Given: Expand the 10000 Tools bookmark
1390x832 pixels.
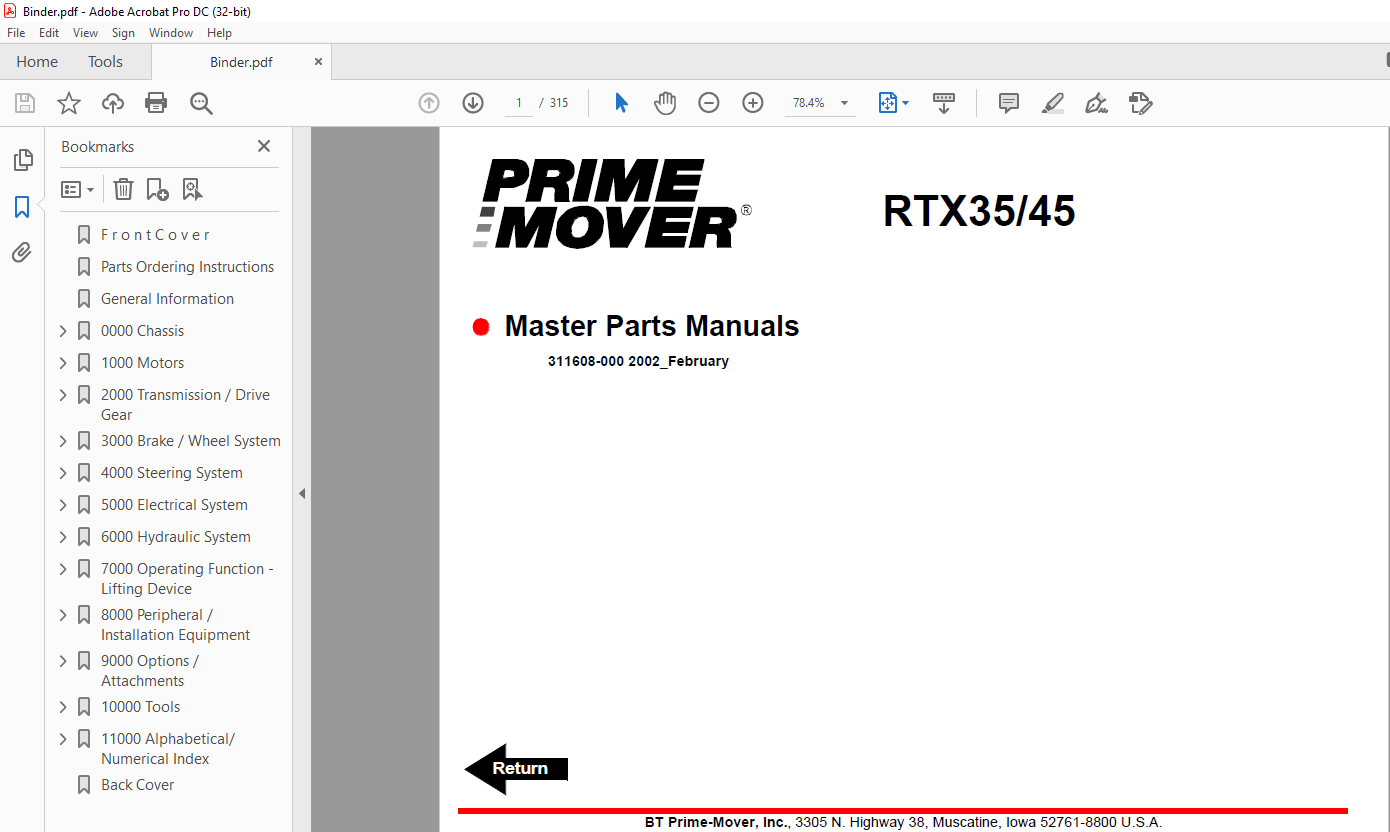Looking at the screenshot, I should 63,707.
